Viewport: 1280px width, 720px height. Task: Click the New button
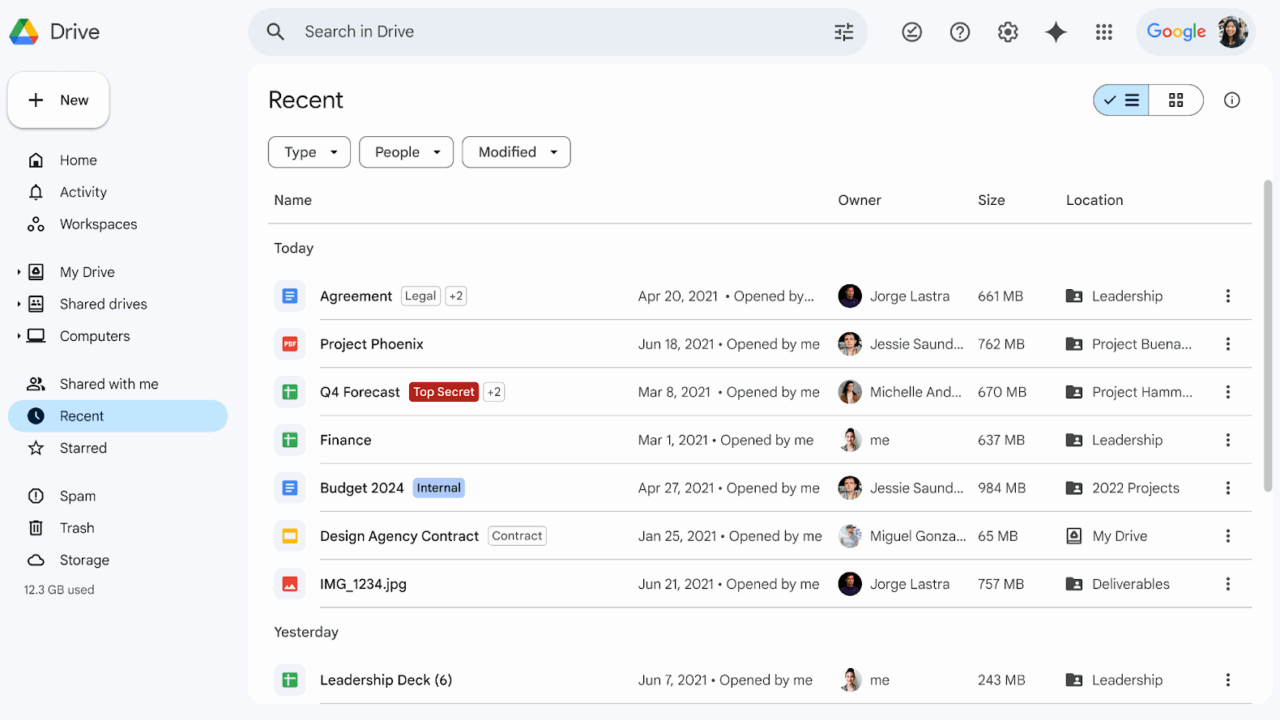click(x=58, y=100)
